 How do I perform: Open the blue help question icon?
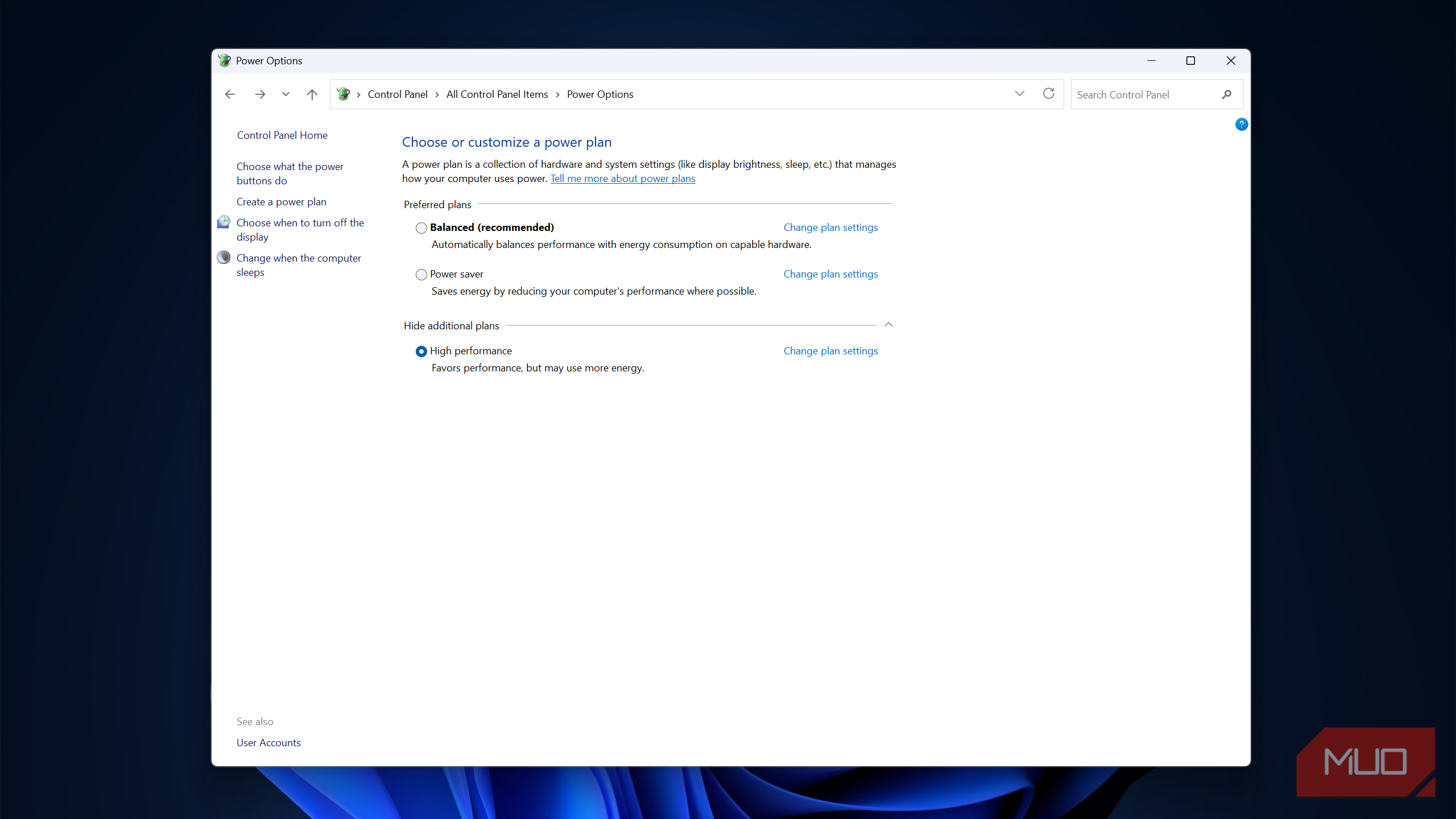click(1242, 124)
